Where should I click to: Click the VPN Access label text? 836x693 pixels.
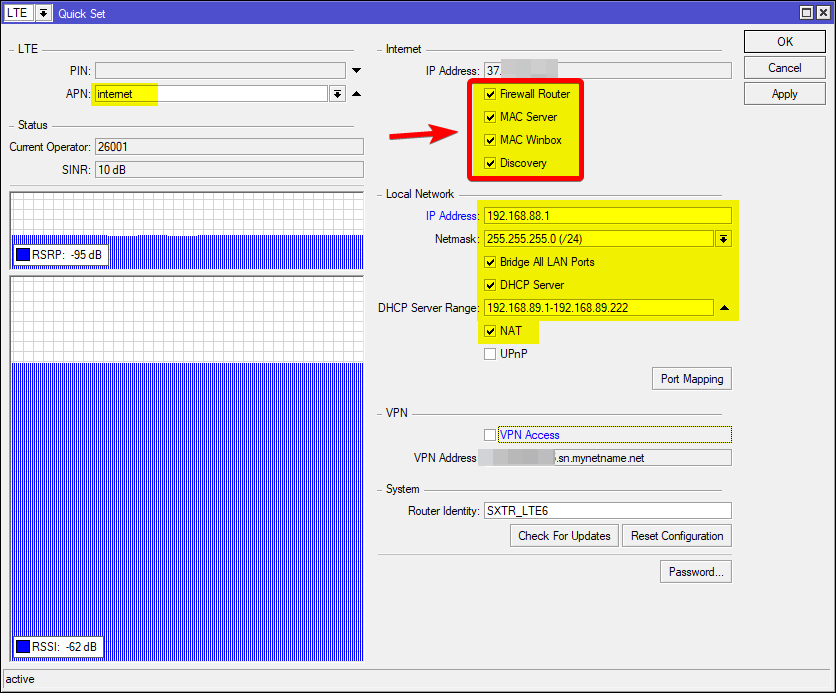pos(529,434)
